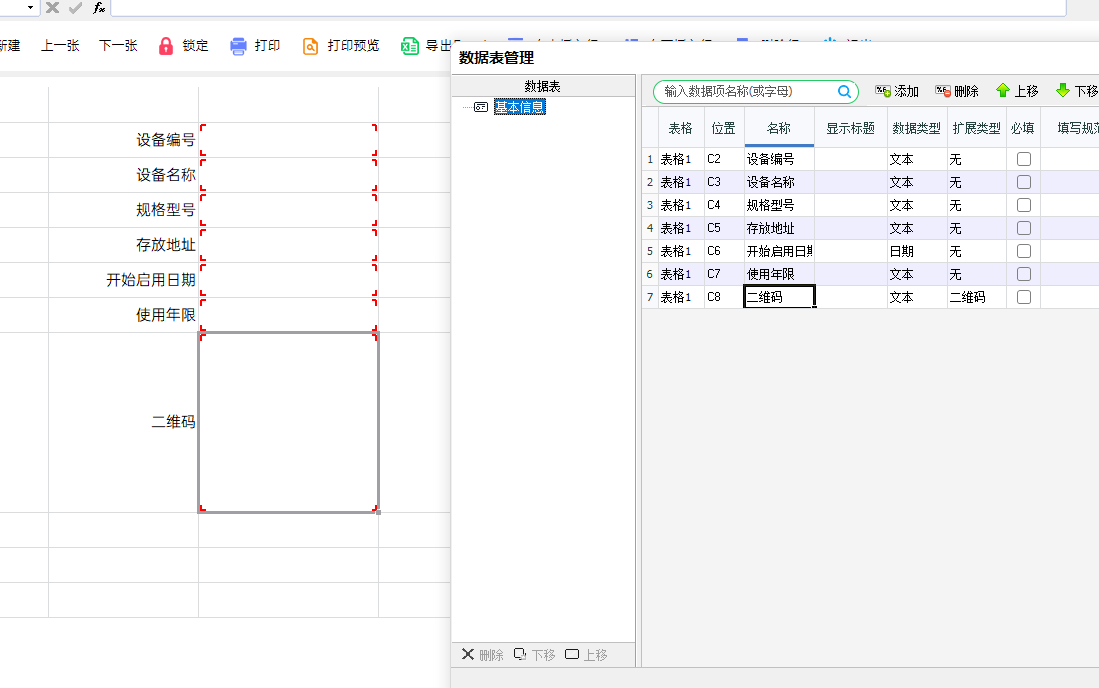Click 下一张 next sheet button

click(x=118, y=46)
